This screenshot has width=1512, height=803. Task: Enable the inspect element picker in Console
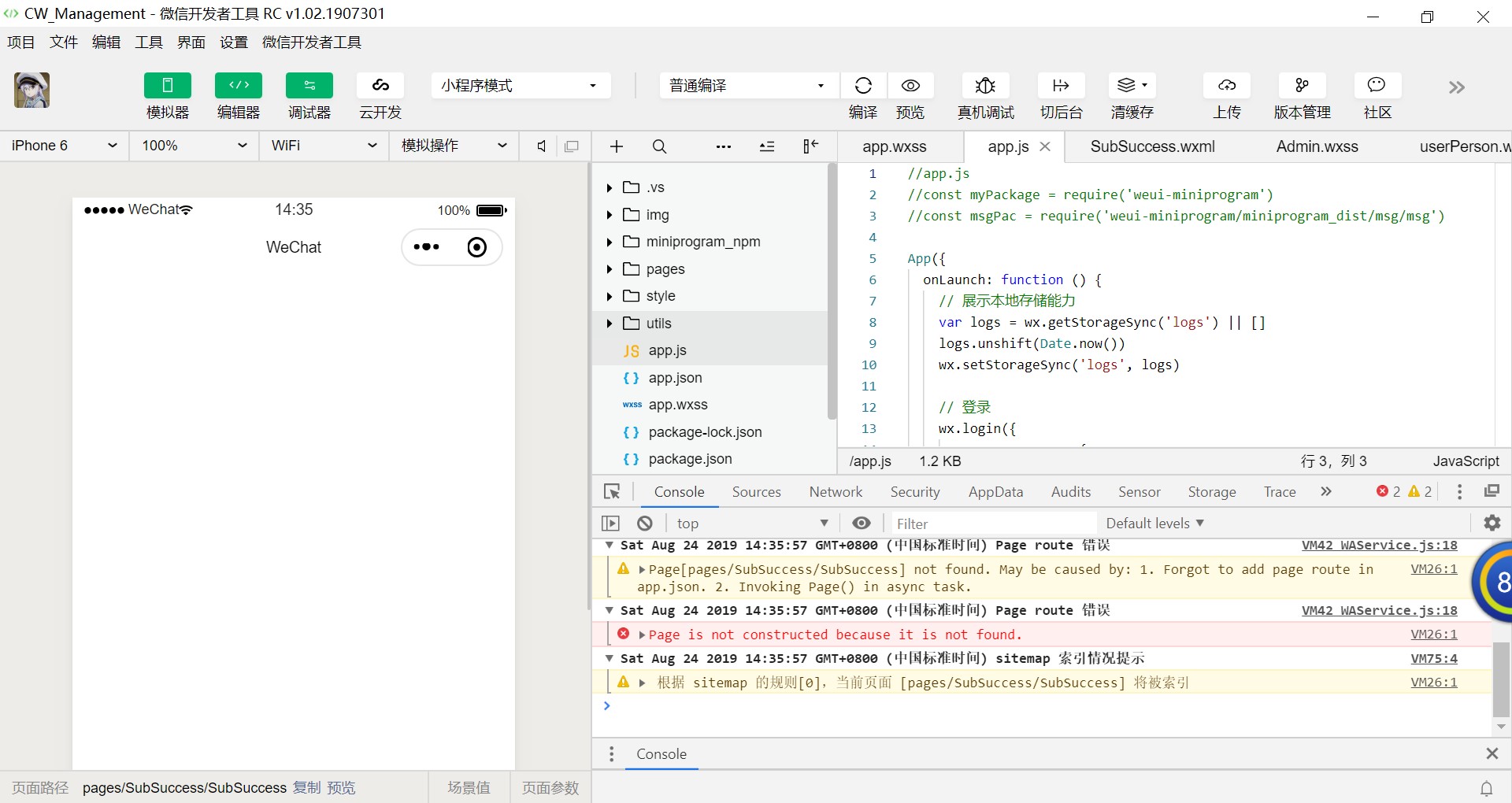click(612, 491)
